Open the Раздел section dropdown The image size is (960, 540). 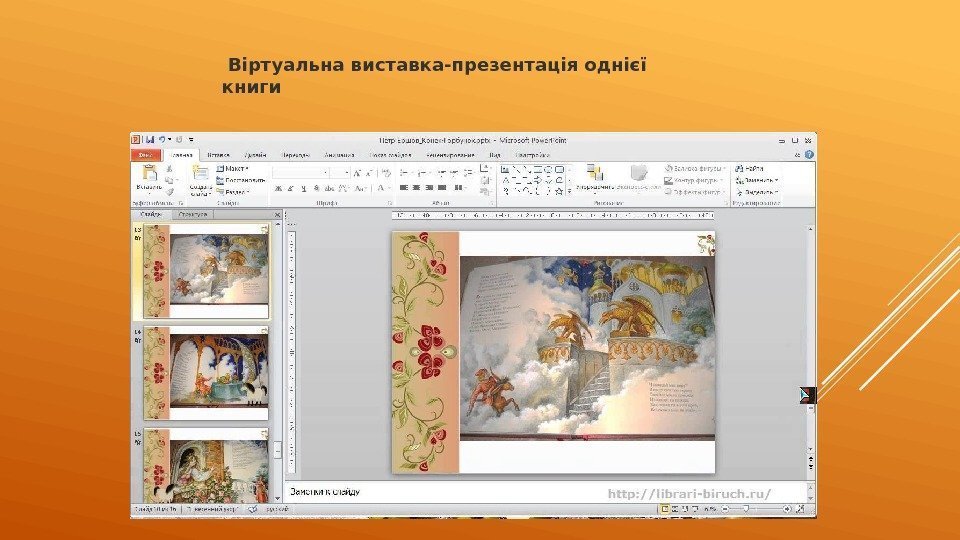[233, 192]
